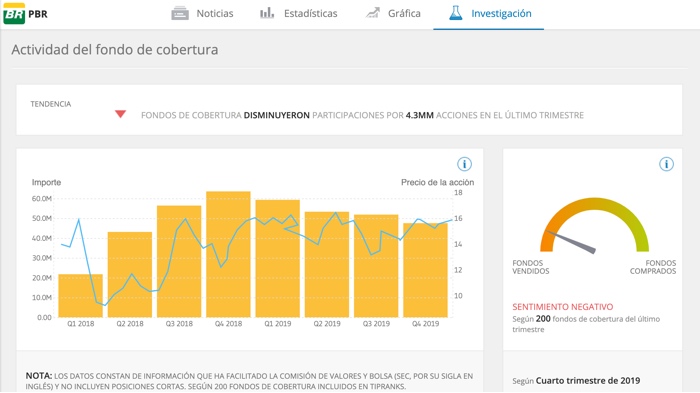Viewport: 700px width, 393px height.
Task: Click the Q2 2018 bar
Action: 129,275
